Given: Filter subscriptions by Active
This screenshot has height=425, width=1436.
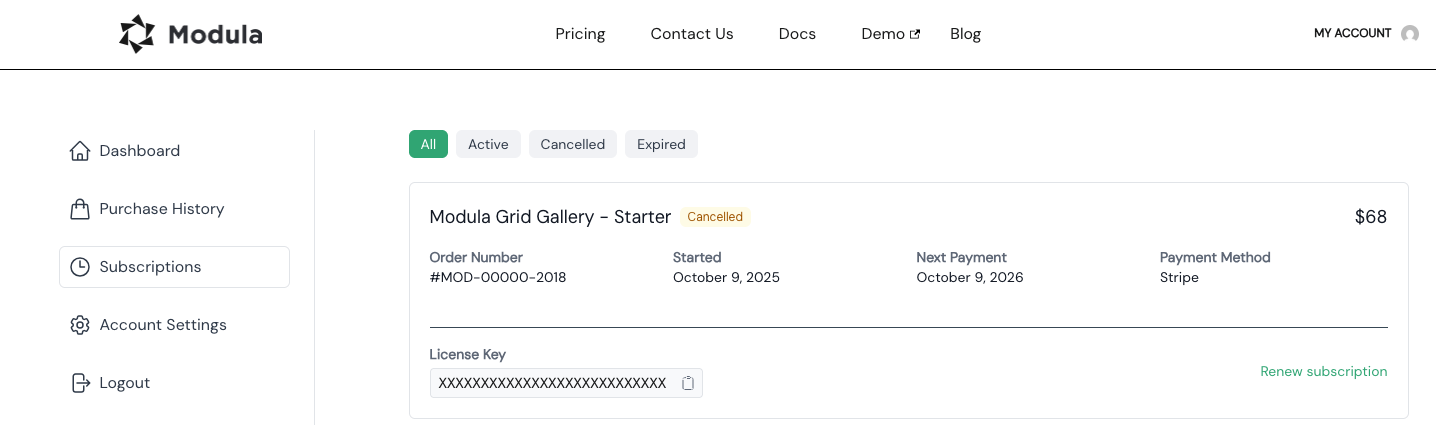Looking at the screenshot, I should coord(488,144).
